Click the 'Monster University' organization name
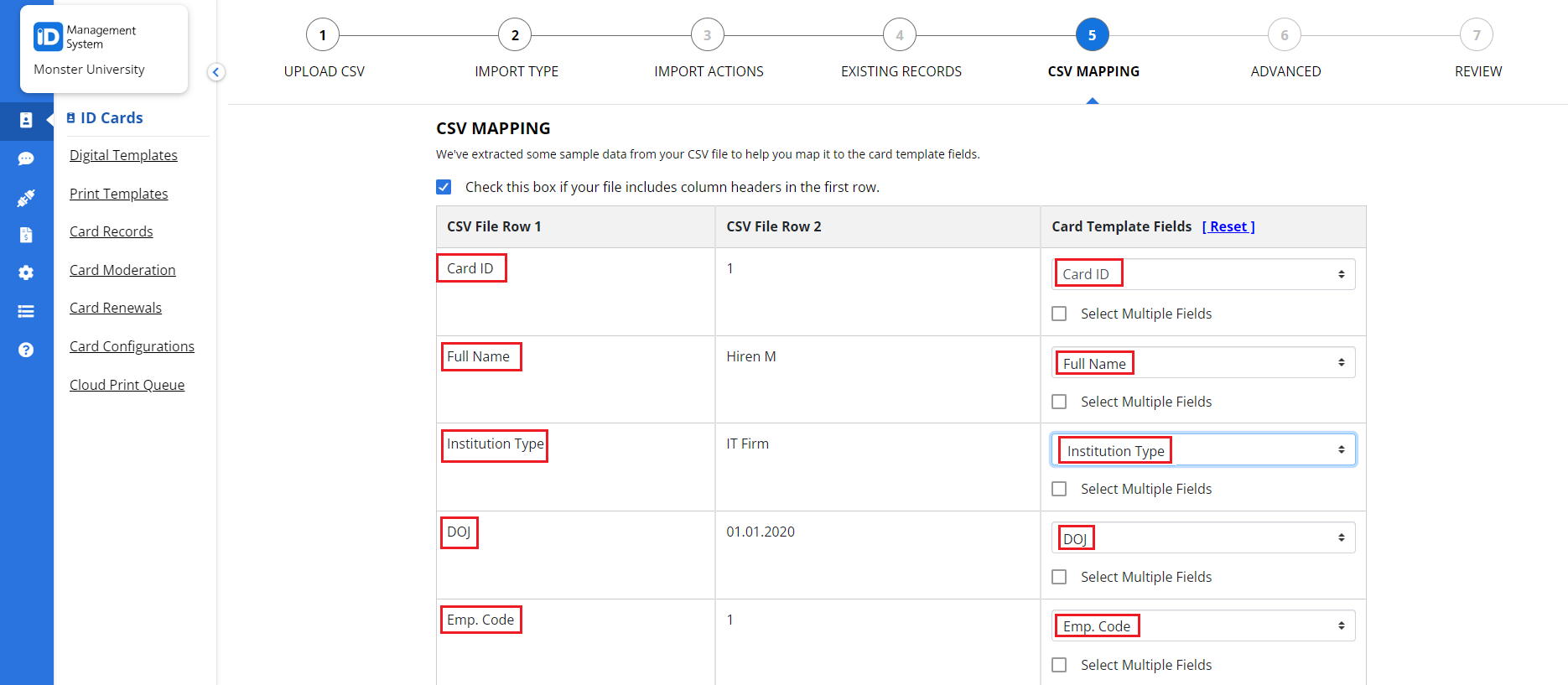This screenshot has width=1568, height=685. [x=89, y=70]
